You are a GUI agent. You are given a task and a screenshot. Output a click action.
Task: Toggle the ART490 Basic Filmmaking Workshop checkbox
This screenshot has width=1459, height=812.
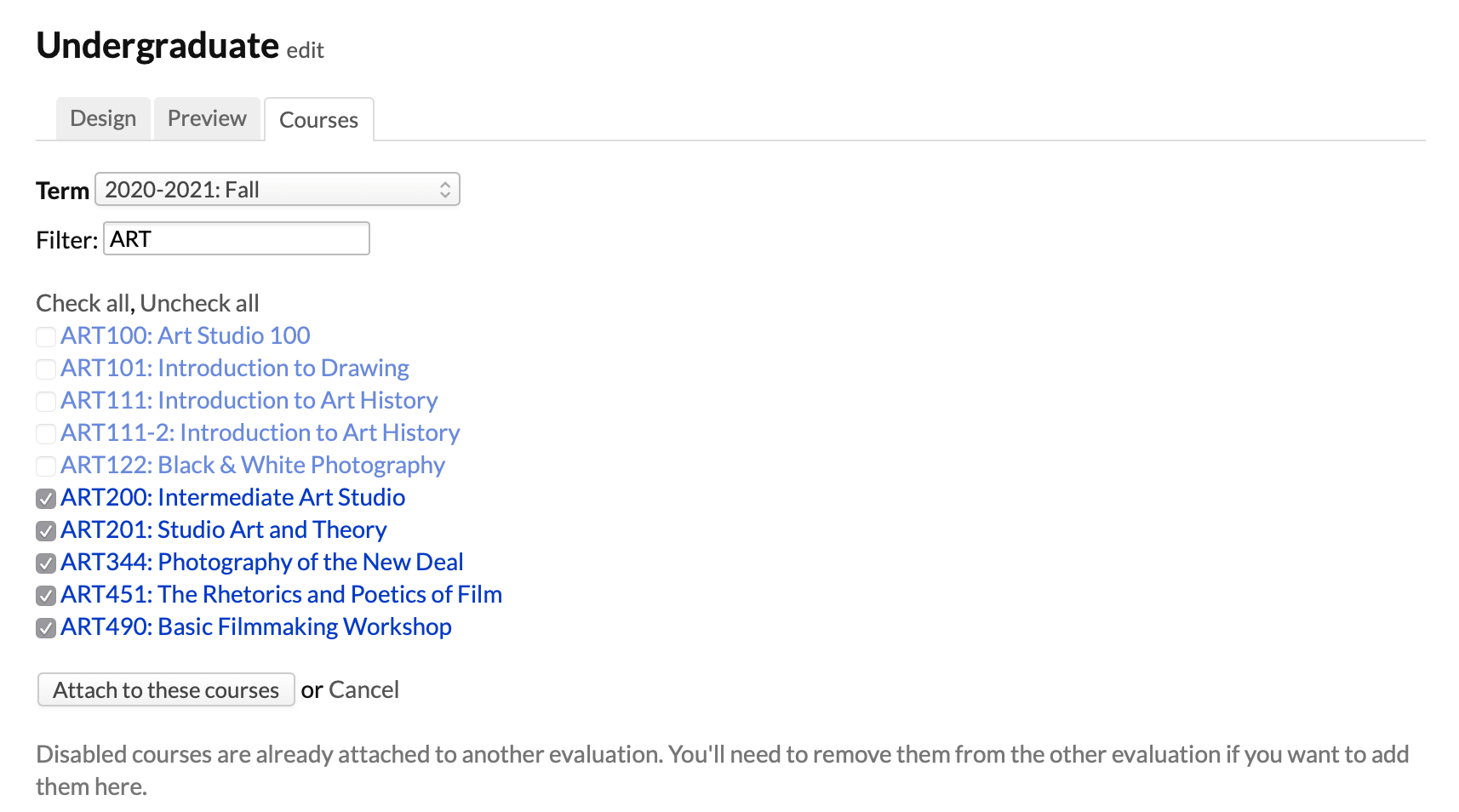[46, 628]
